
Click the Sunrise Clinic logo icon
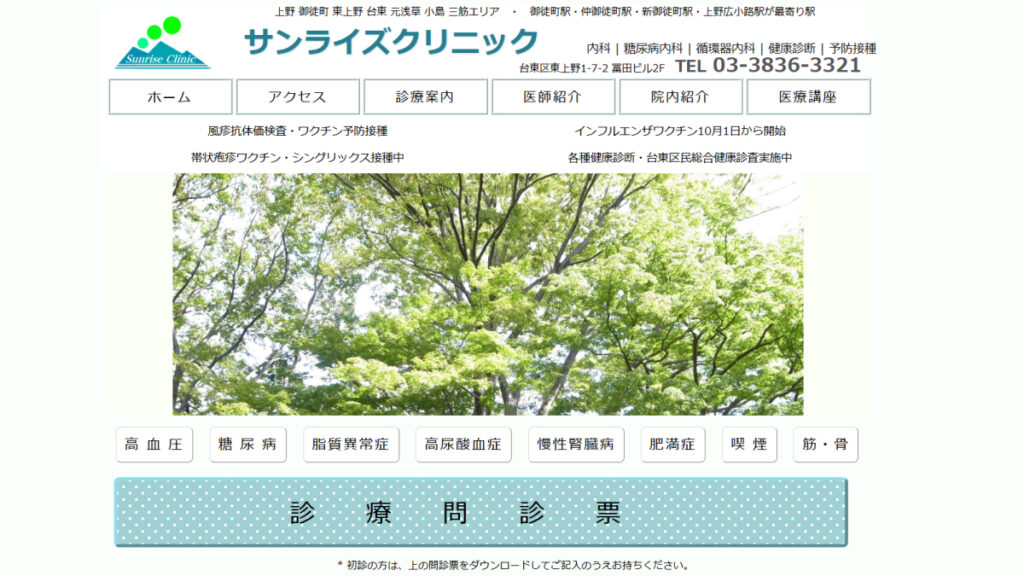click(163, 43)
